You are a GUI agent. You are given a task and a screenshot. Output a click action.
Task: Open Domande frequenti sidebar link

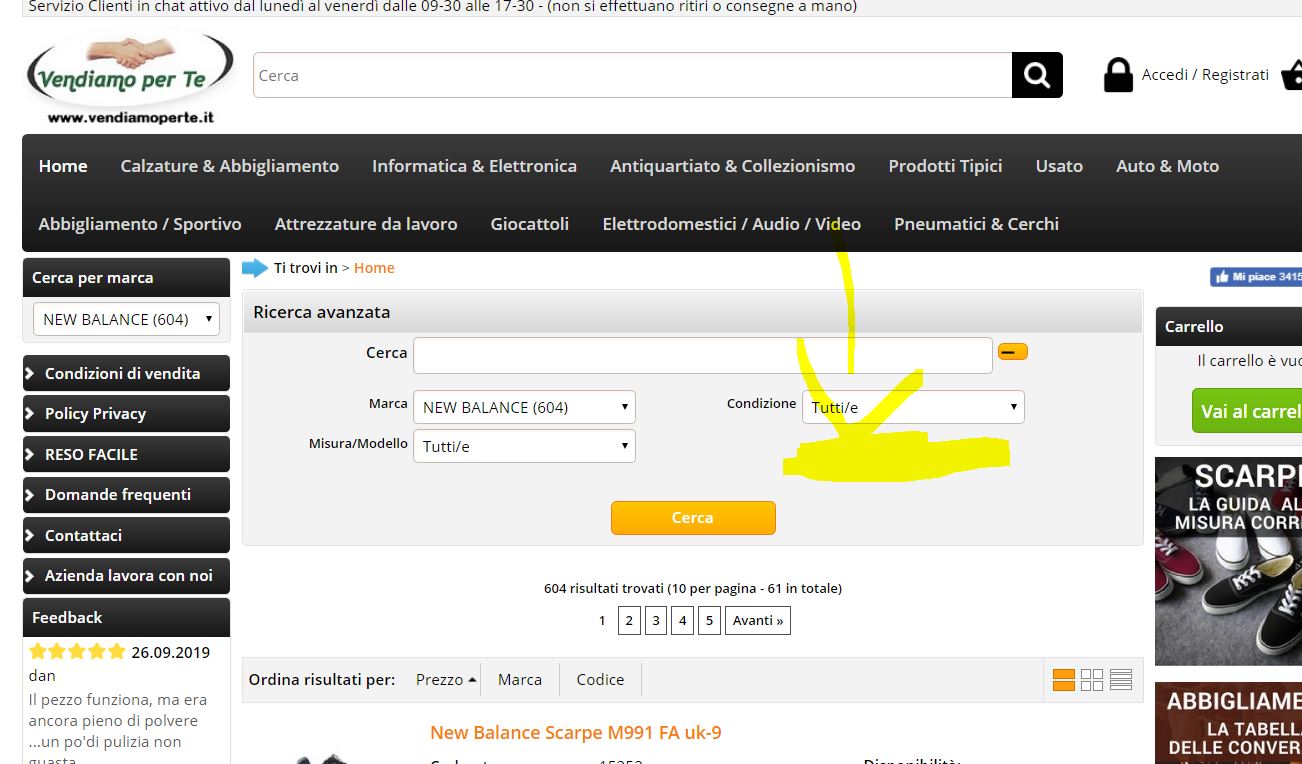(126, 495)
